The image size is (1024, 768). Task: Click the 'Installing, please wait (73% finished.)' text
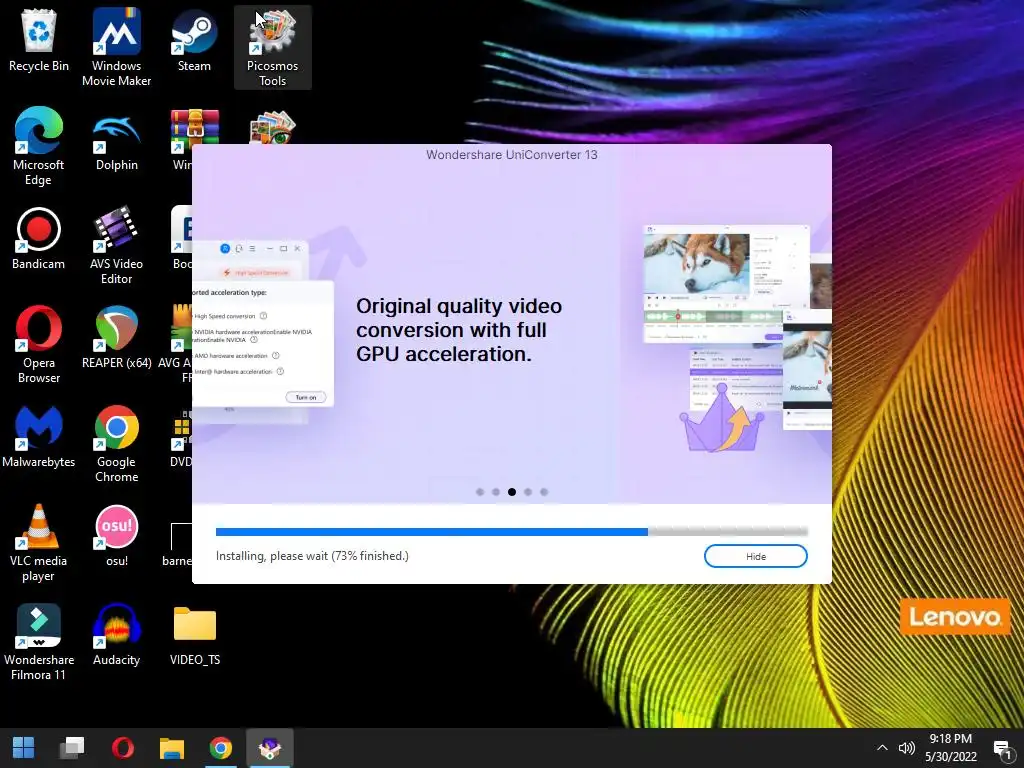point(312,556)
